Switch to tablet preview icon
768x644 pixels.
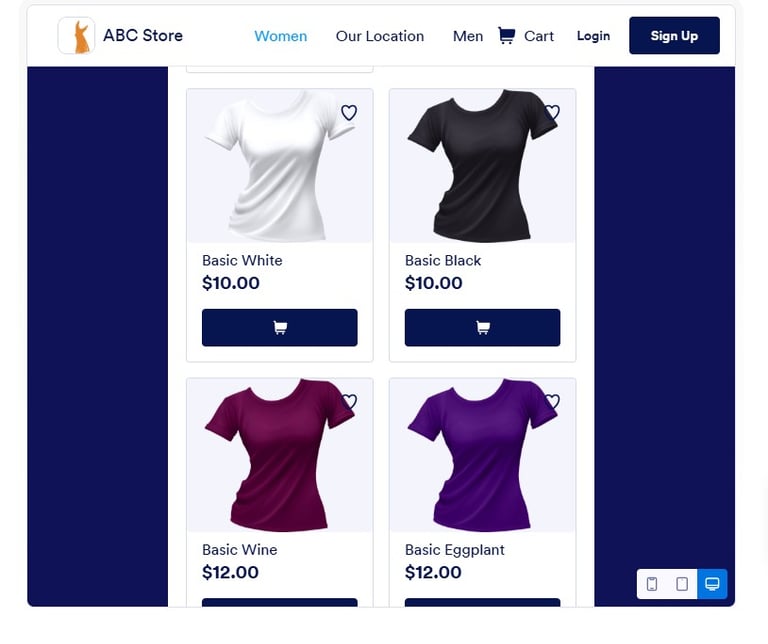click(682, 584)
